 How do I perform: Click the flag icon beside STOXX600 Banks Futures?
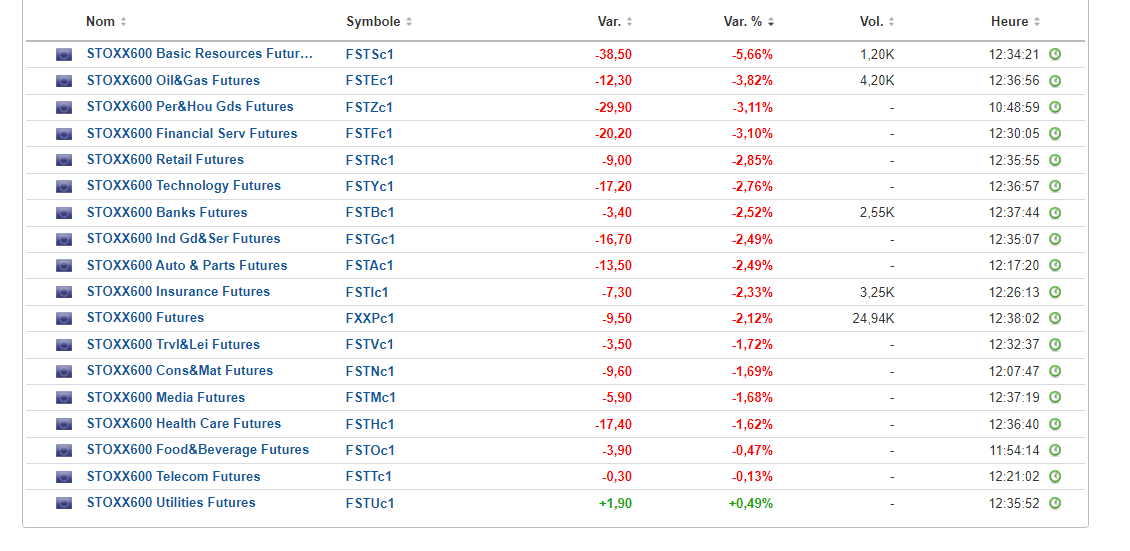64,213
